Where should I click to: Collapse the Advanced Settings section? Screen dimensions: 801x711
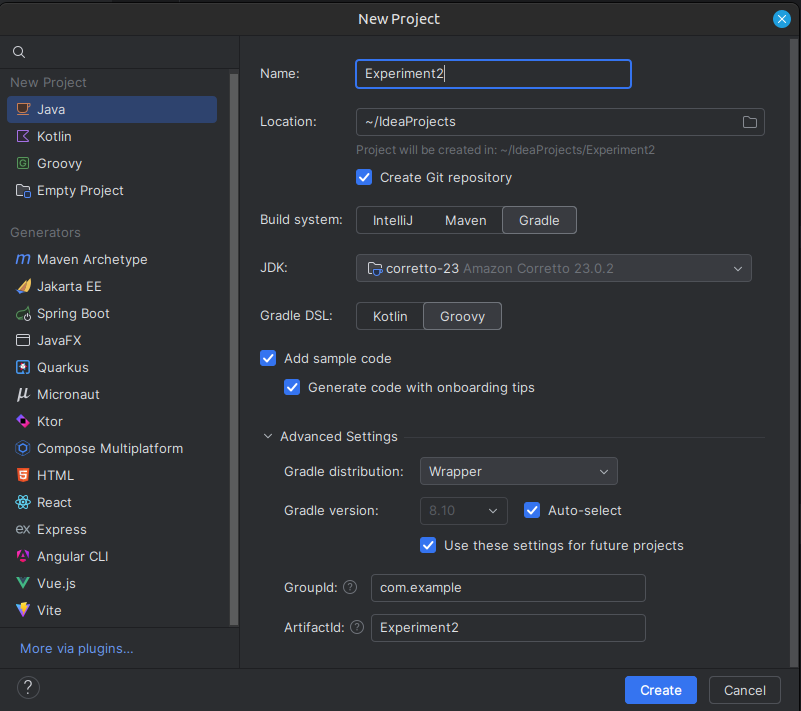coord(268,437)
